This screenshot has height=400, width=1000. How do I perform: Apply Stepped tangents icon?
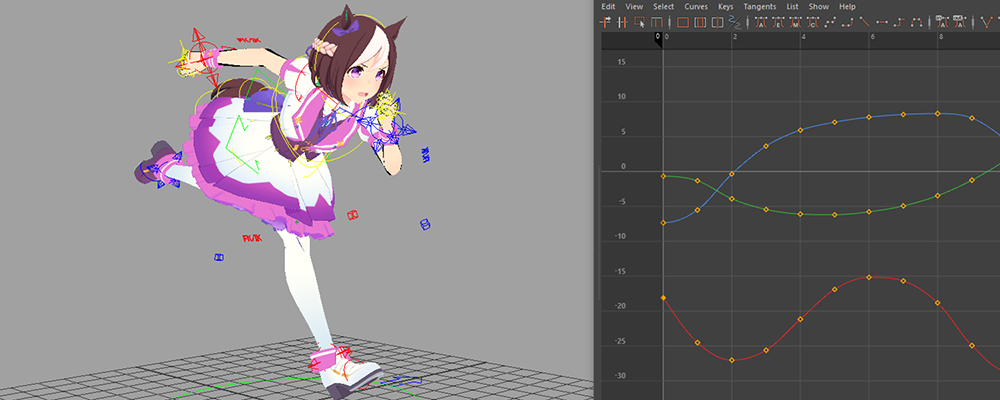pos(899,22)
